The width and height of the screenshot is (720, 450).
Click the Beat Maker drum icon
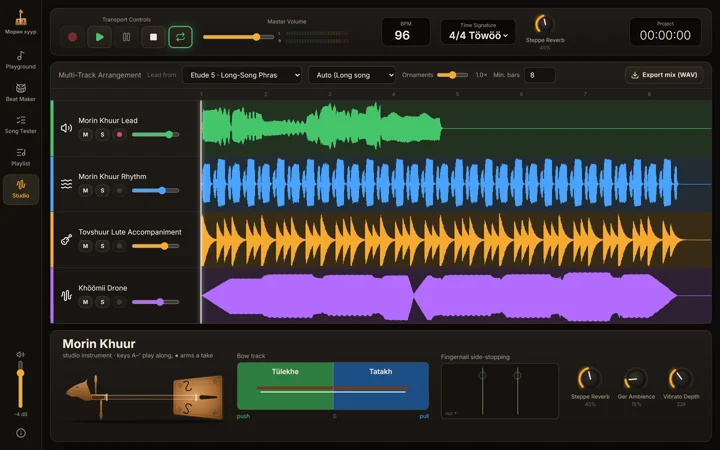pyautogui.click(x=21, y=88)
